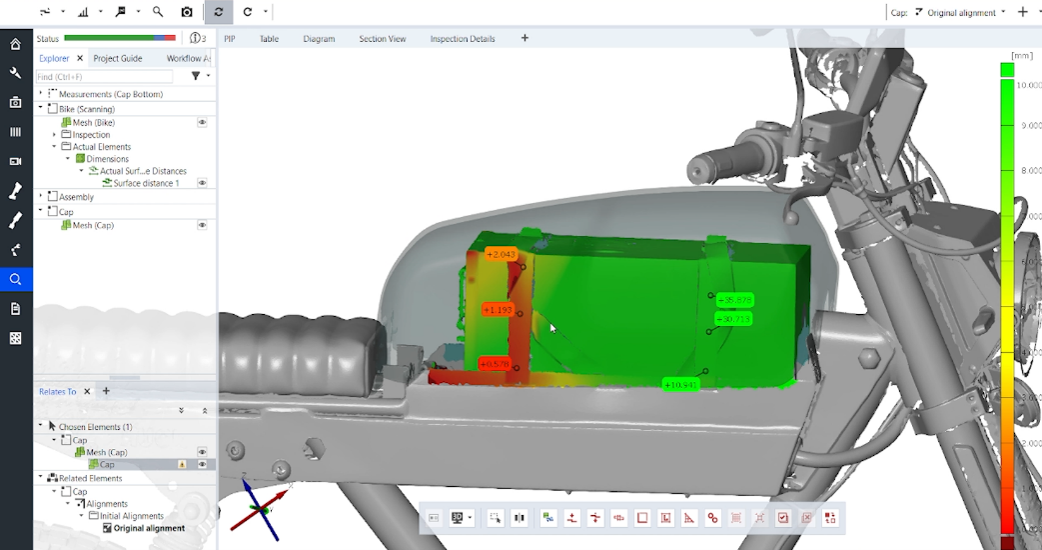This screenshot has height=550, width=1042.
Task: Hide the Mesh (Cap) element in Explorer
Action: 202,225
